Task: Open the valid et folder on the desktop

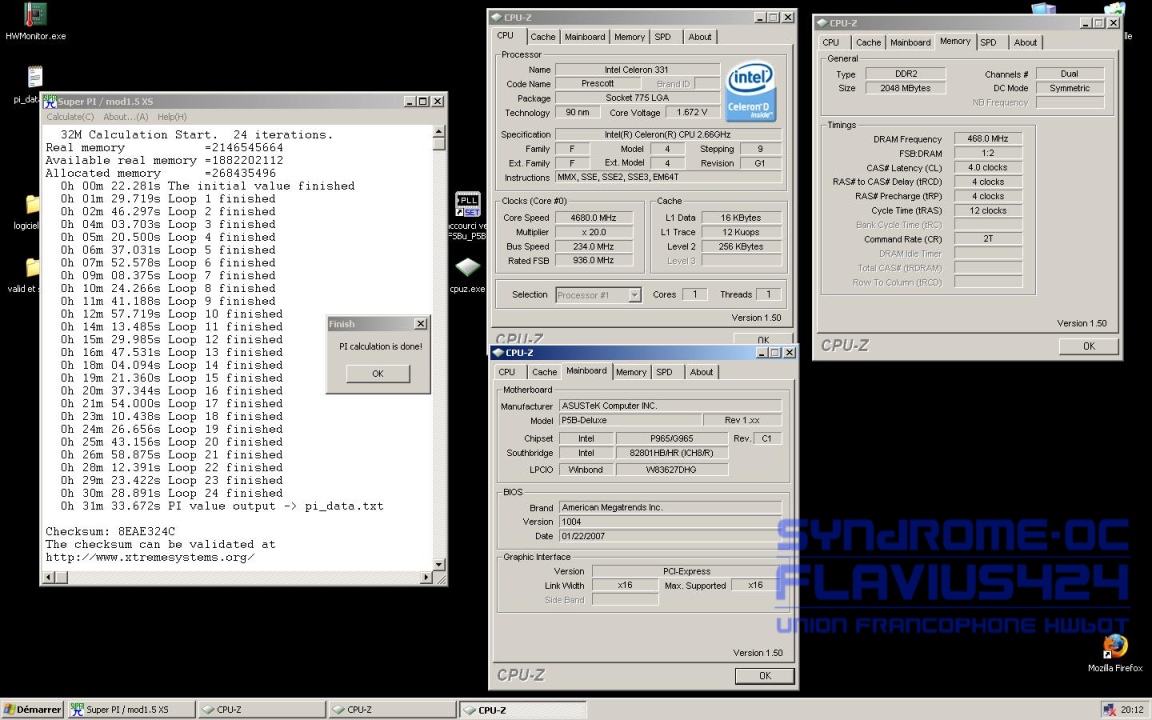Action: 33,267
